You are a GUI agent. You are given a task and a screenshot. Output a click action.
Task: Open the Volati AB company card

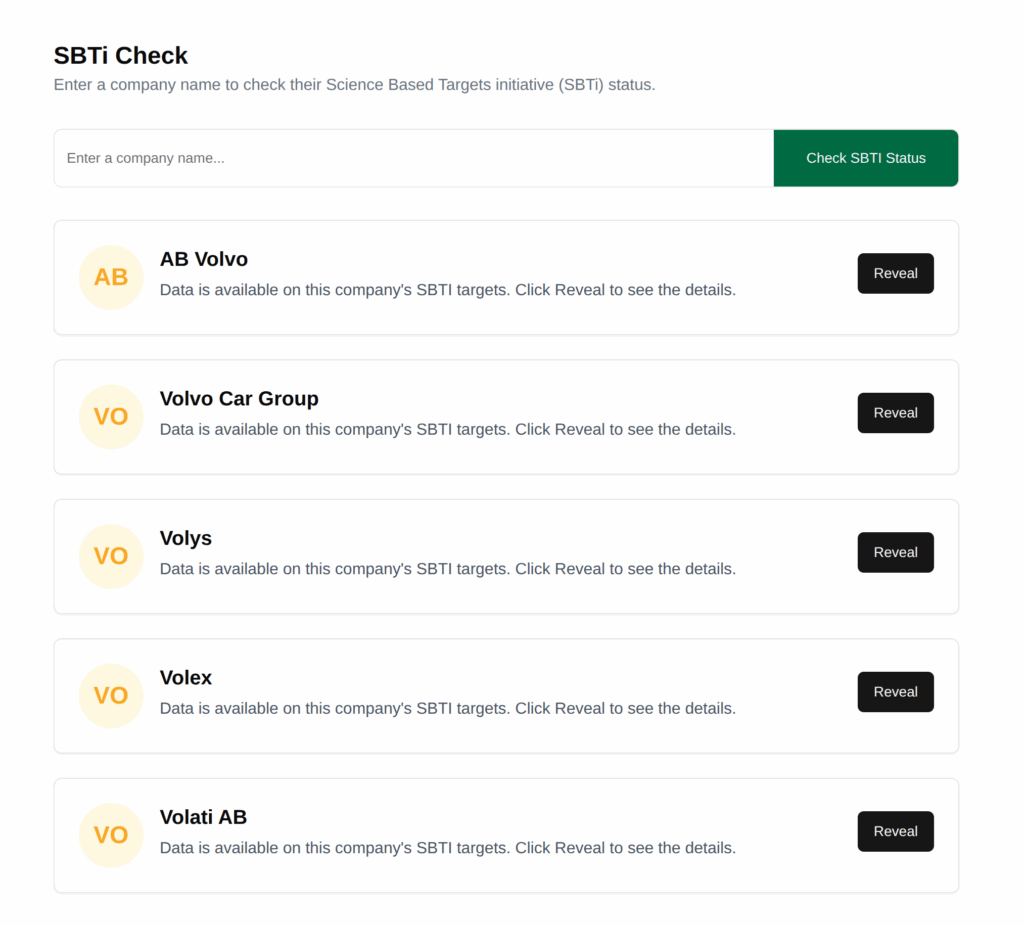pos(506,835)
